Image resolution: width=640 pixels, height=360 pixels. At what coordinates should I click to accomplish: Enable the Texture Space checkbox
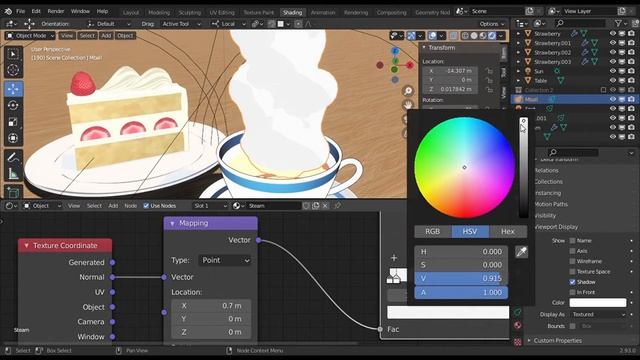572,271
